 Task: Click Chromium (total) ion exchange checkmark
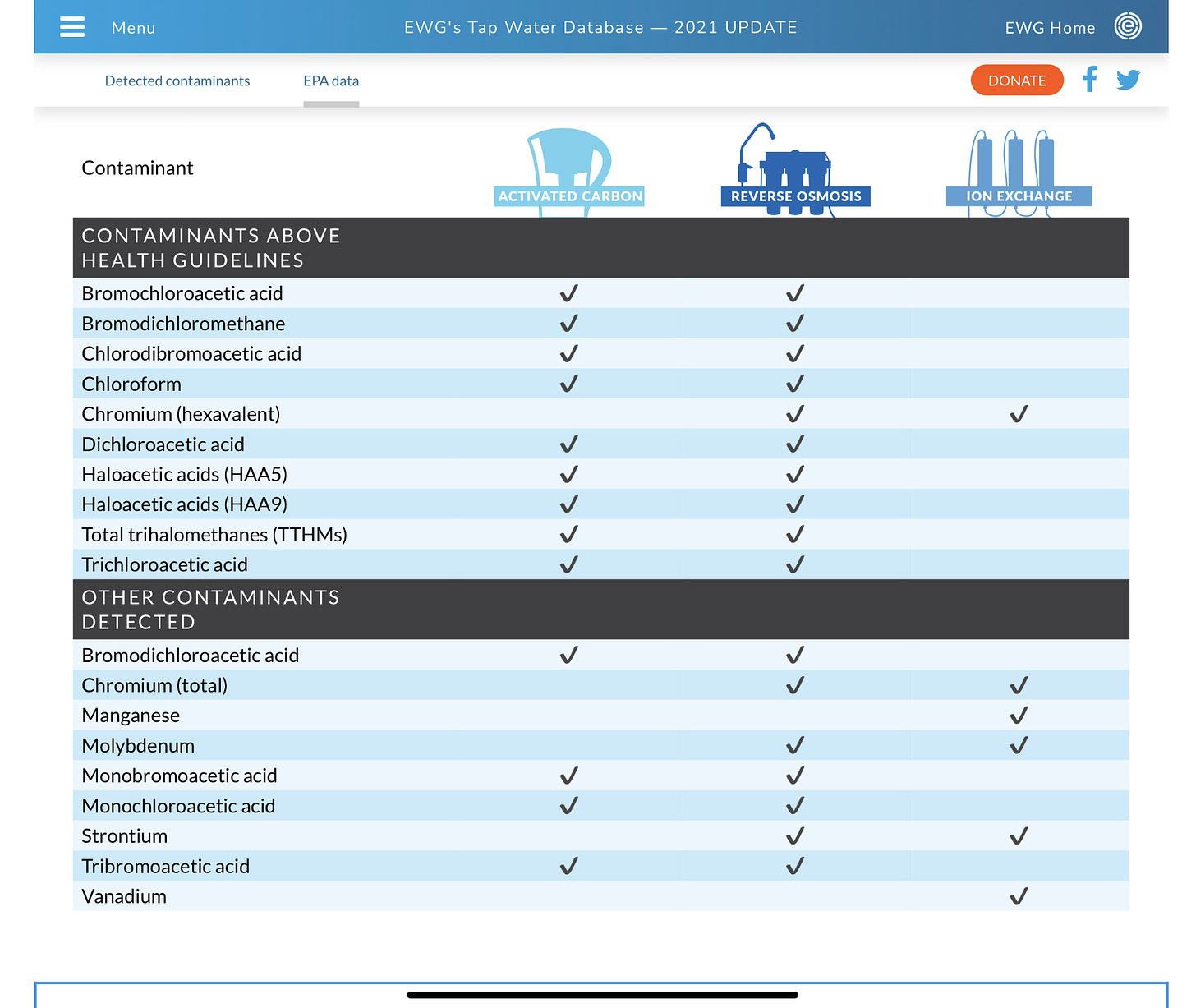[1019, 685]
